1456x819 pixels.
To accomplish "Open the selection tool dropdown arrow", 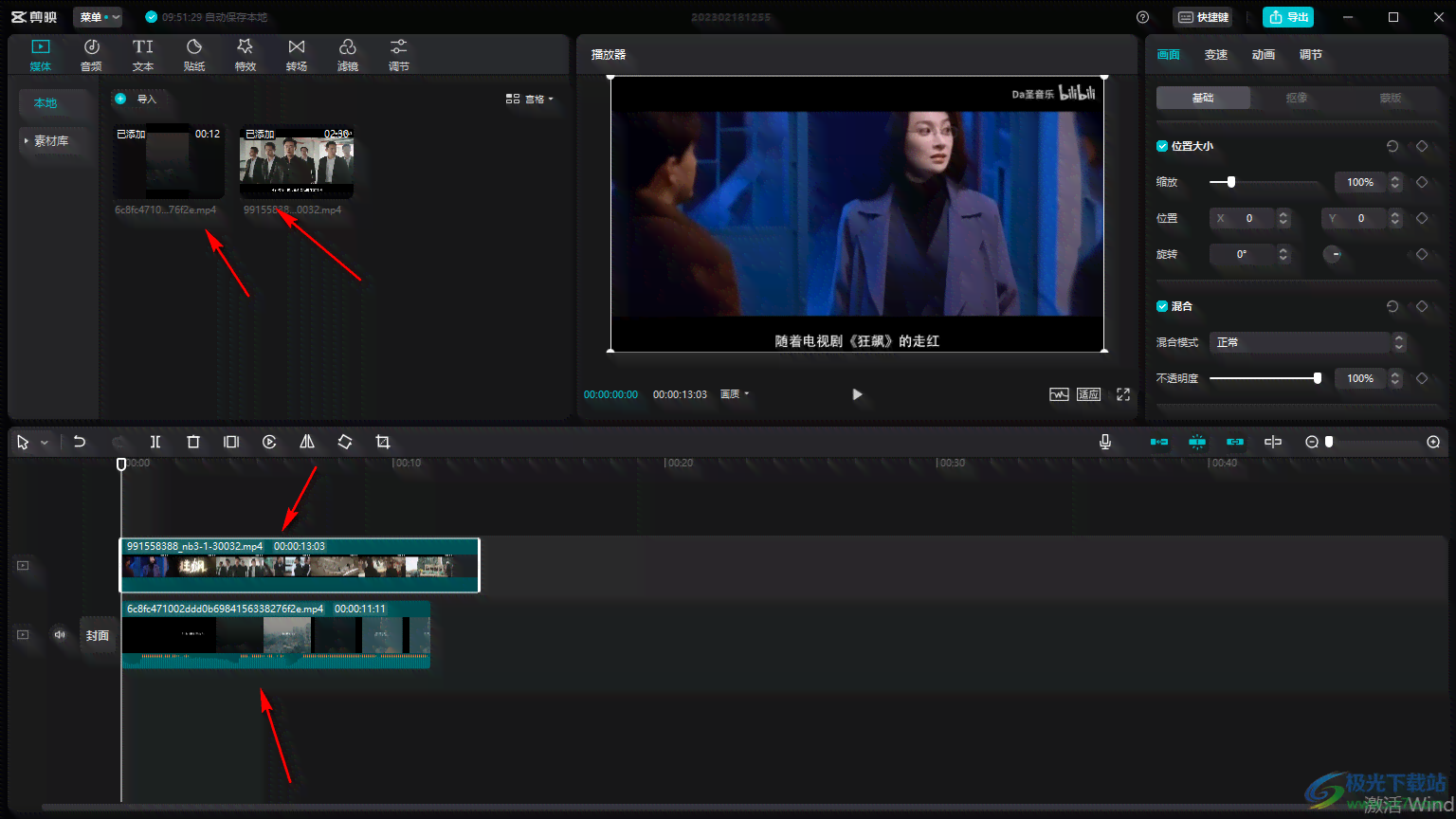I will (x=44, y=443).
